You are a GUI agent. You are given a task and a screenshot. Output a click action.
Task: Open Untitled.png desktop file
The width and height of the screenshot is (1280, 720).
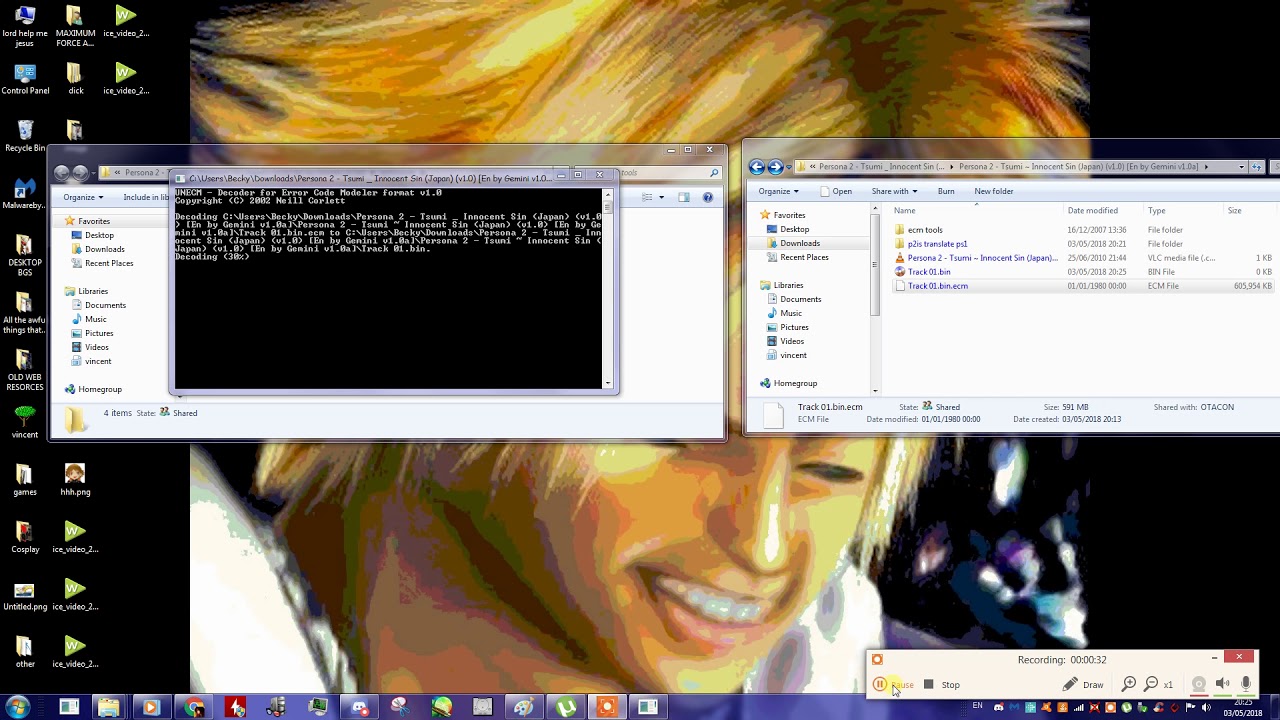point(25,595)
